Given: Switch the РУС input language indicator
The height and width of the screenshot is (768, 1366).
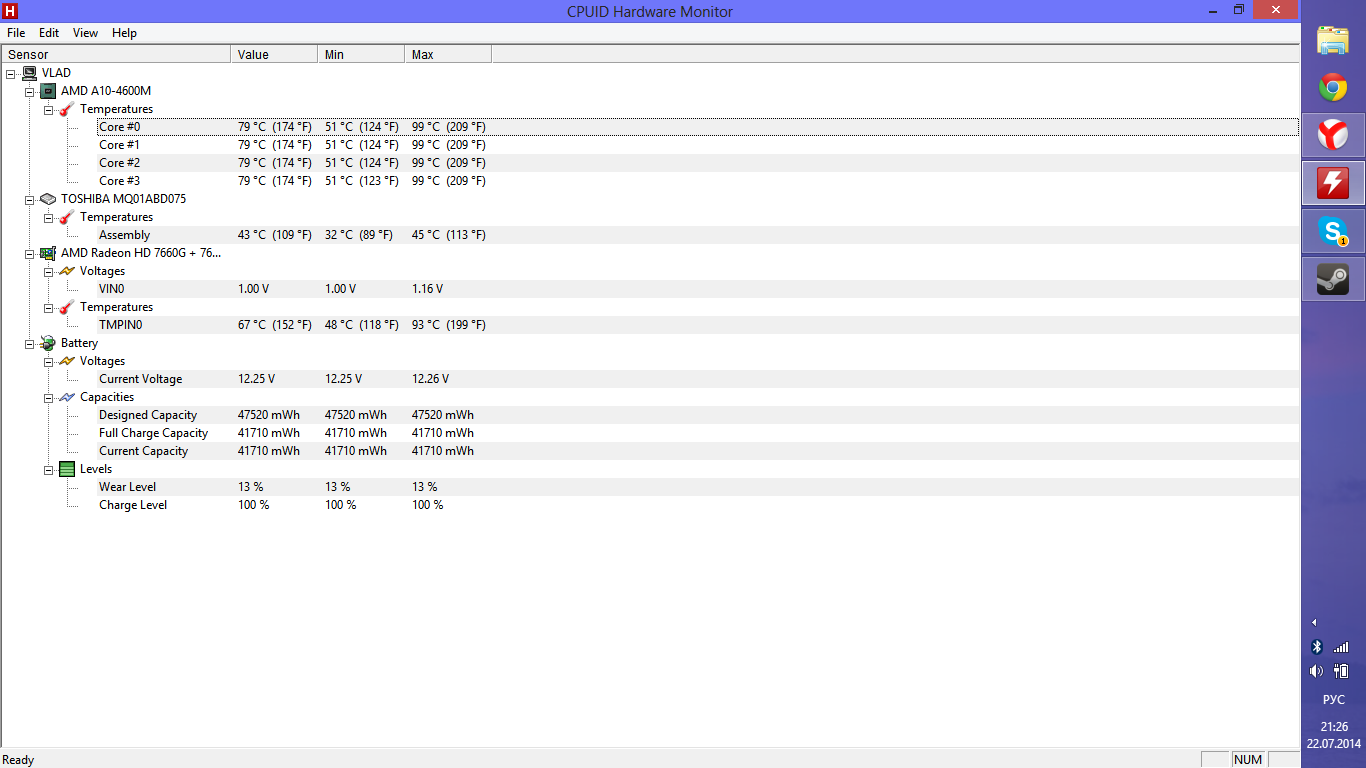Looking at the screenshot, I should [1334, 700].
